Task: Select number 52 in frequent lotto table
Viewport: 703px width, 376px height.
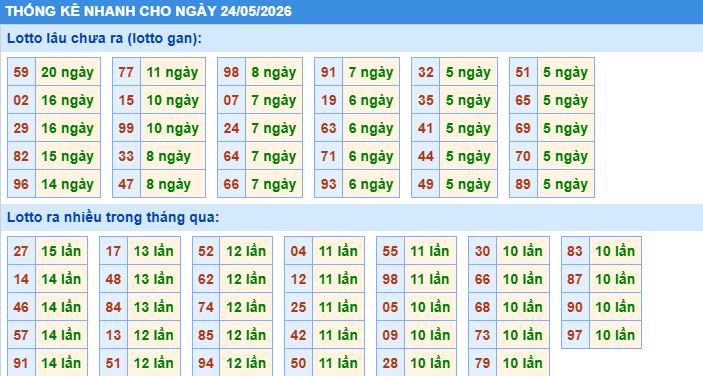Action: 206,251
